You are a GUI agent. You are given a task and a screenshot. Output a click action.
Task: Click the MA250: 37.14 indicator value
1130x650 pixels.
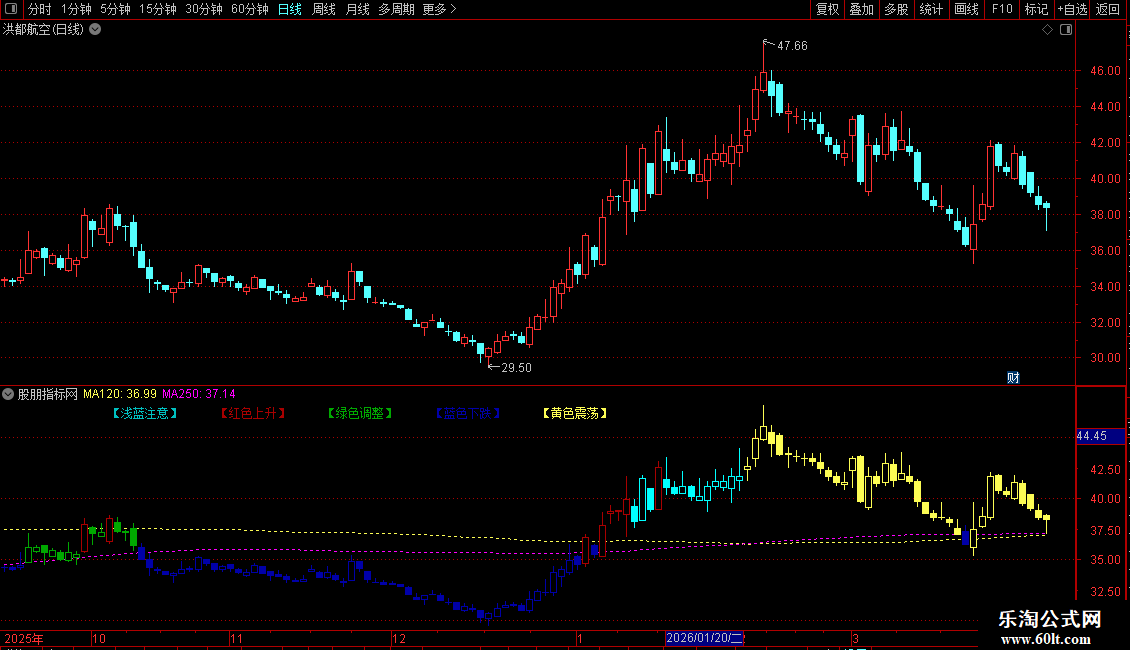coord(199,394)
